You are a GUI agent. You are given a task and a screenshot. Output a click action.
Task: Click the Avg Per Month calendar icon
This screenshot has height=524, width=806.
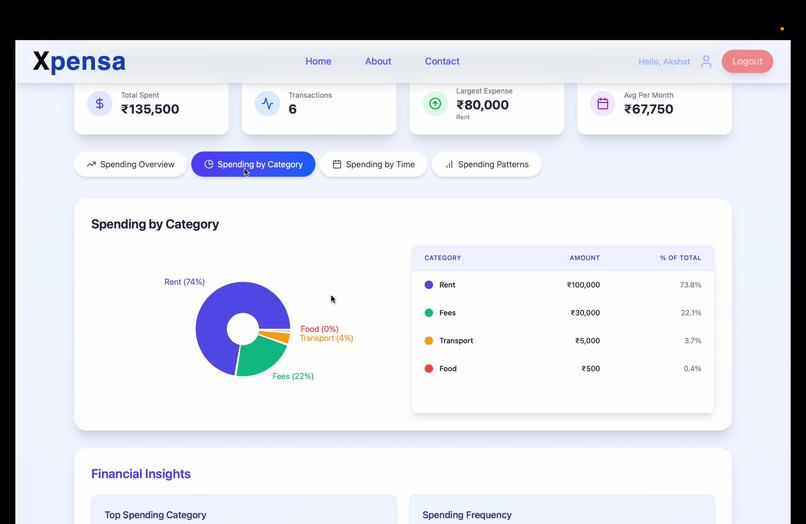coord(602,103)
